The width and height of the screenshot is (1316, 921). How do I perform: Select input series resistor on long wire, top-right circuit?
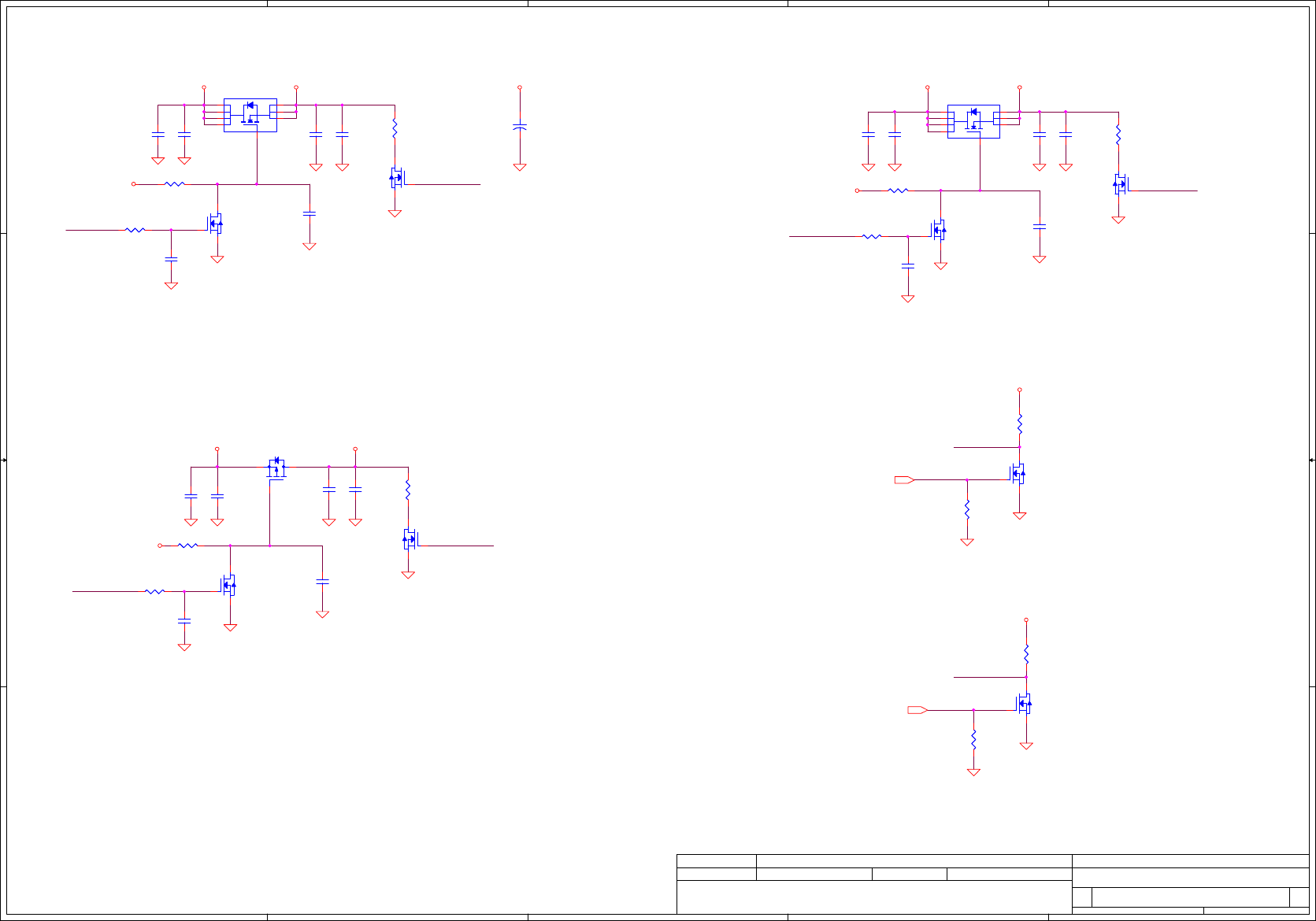coord(872,236)
